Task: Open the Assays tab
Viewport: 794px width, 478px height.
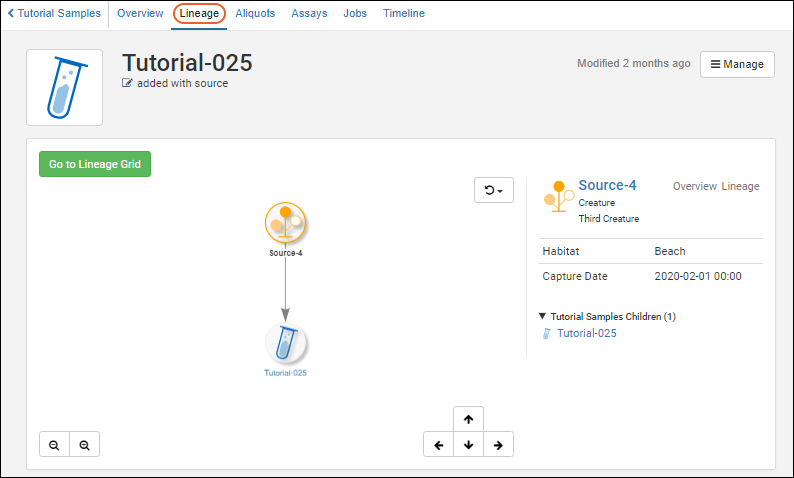Action: point(309,14)
